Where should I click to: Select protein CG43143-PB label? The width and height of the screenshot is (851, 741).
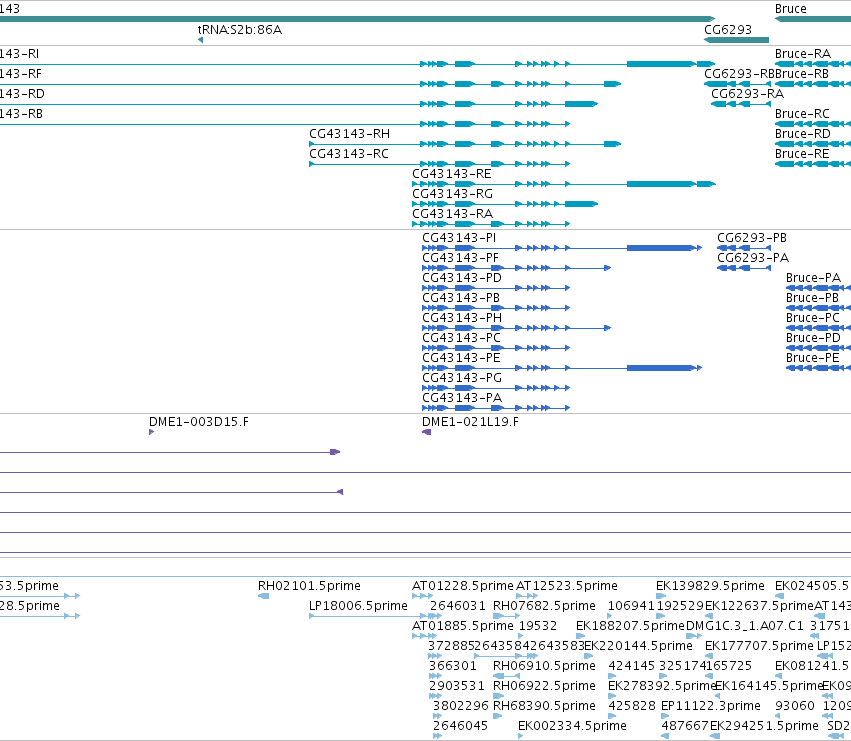461,298
